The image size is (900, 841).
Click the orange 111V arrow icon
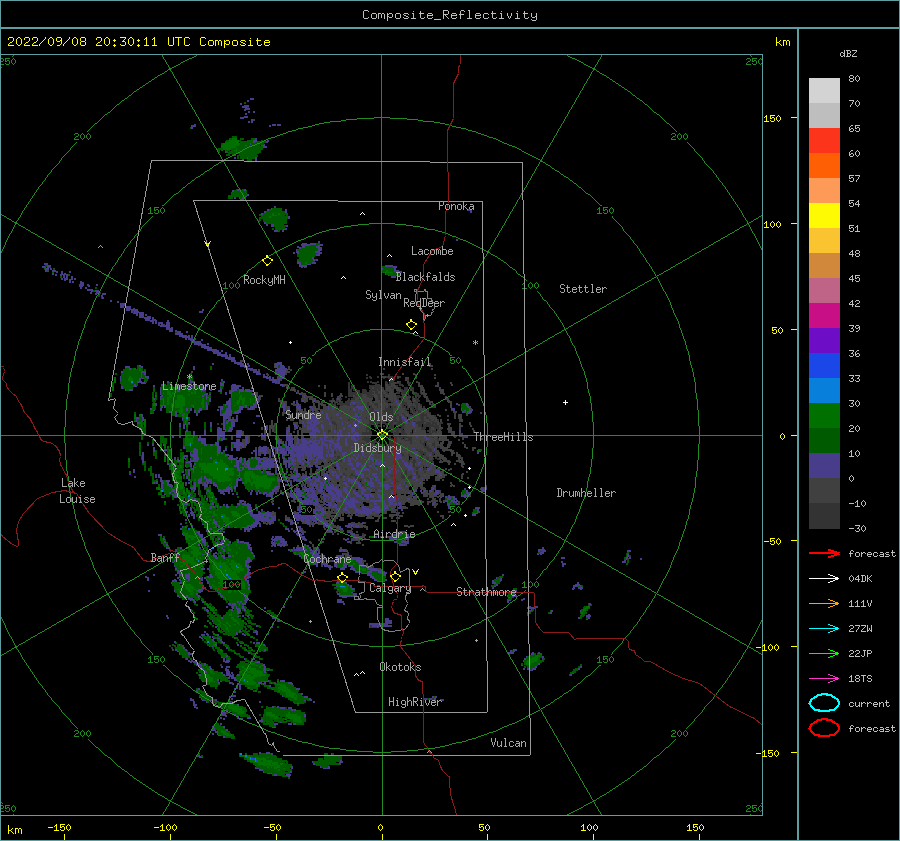[x=824, y=603]
